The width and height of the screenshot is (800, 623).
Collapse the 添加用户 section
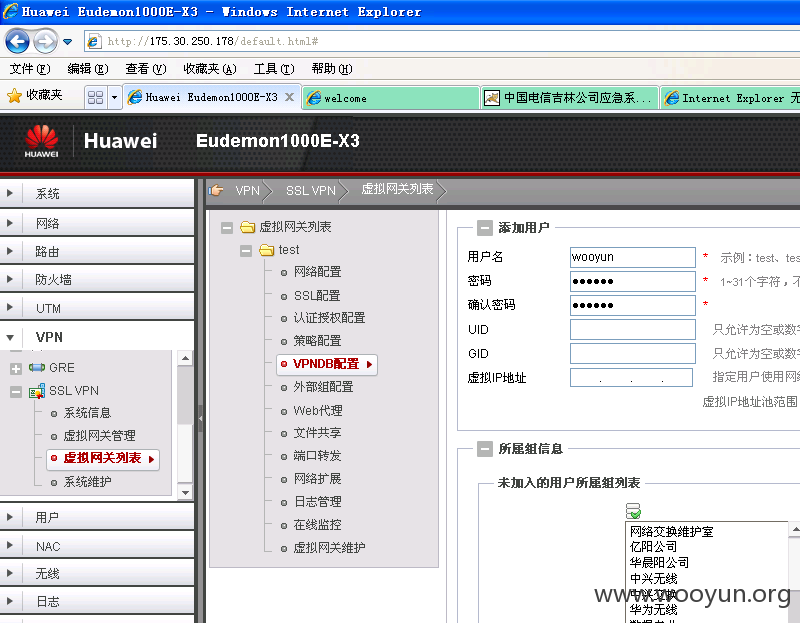coord(485,228)
